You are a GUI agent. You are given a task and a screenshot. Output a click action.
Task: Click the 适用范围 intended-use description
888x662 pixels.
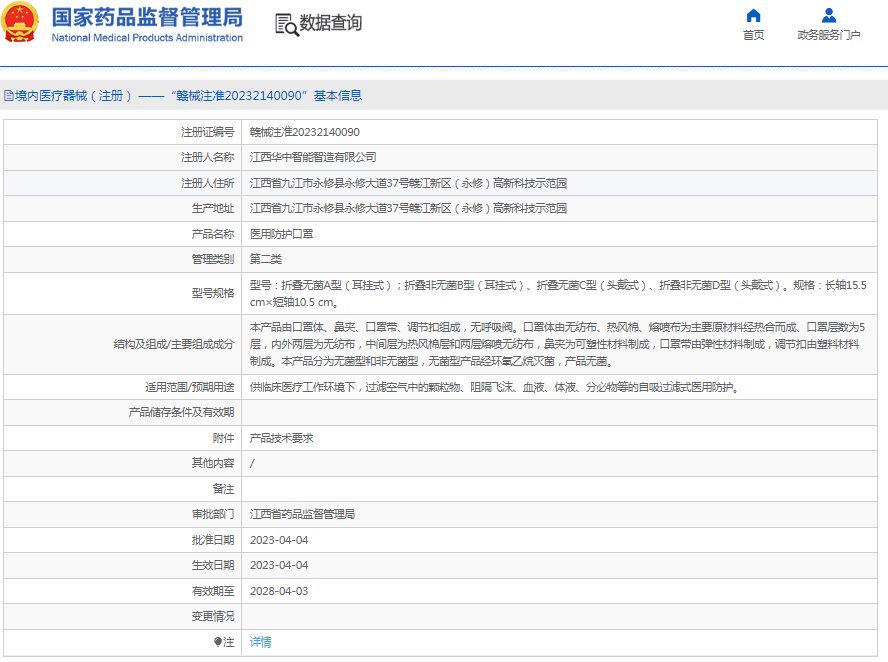494,387
